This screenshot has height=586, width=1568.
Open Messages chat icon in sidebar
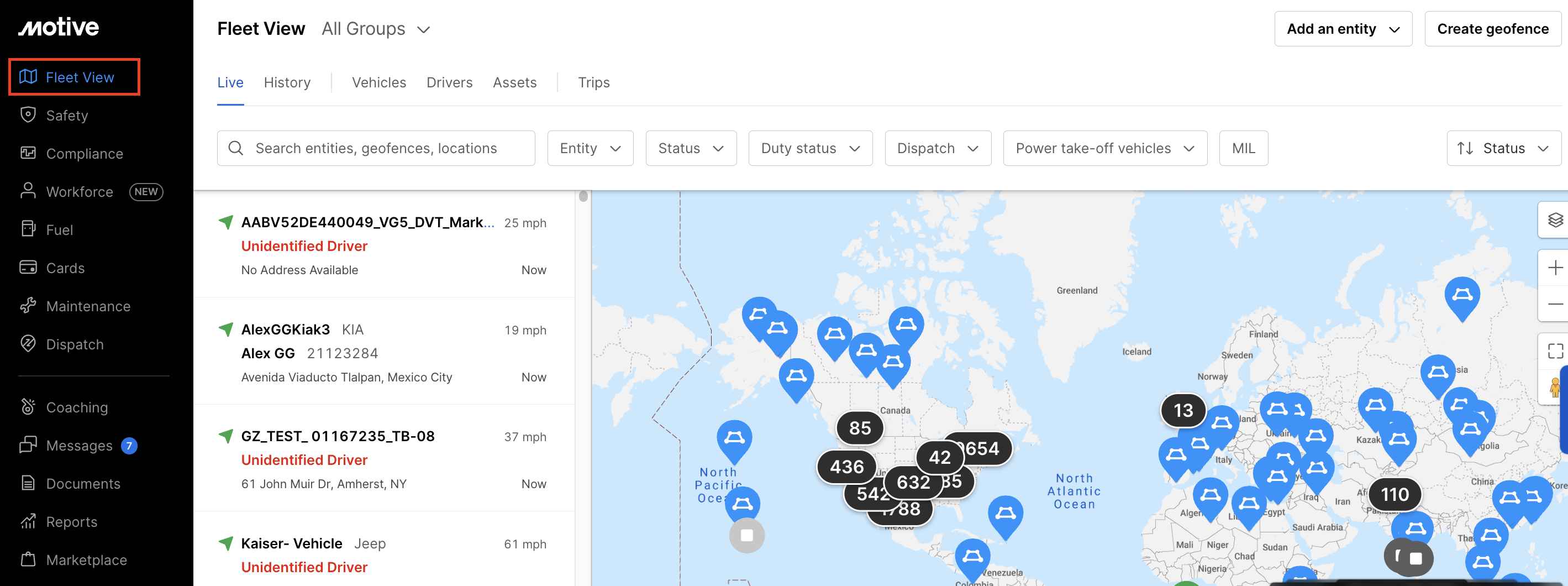28,445
